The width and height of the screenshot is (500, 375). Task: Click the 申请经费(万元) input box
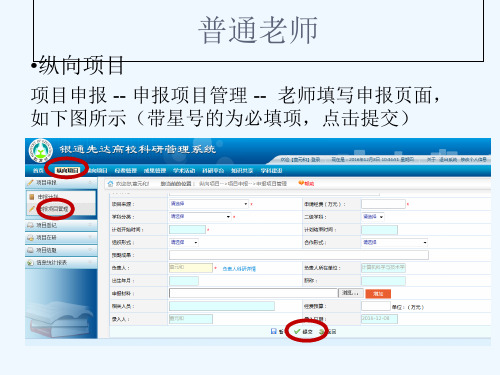[383, 204]
